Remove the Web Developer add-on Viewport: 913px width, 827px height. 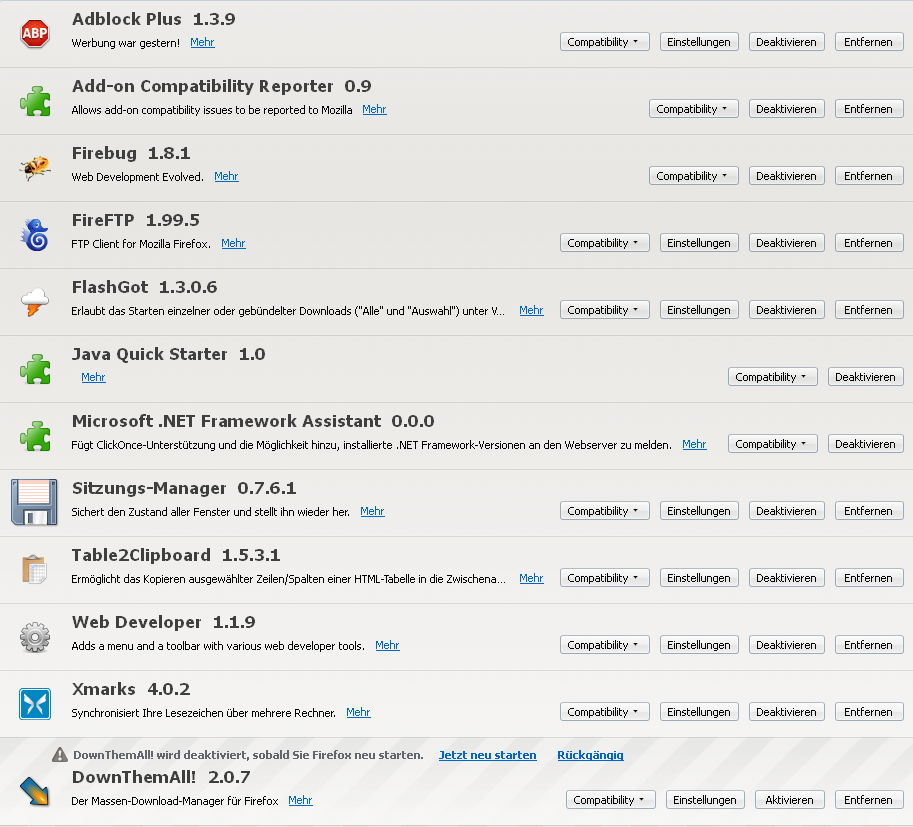868,645
